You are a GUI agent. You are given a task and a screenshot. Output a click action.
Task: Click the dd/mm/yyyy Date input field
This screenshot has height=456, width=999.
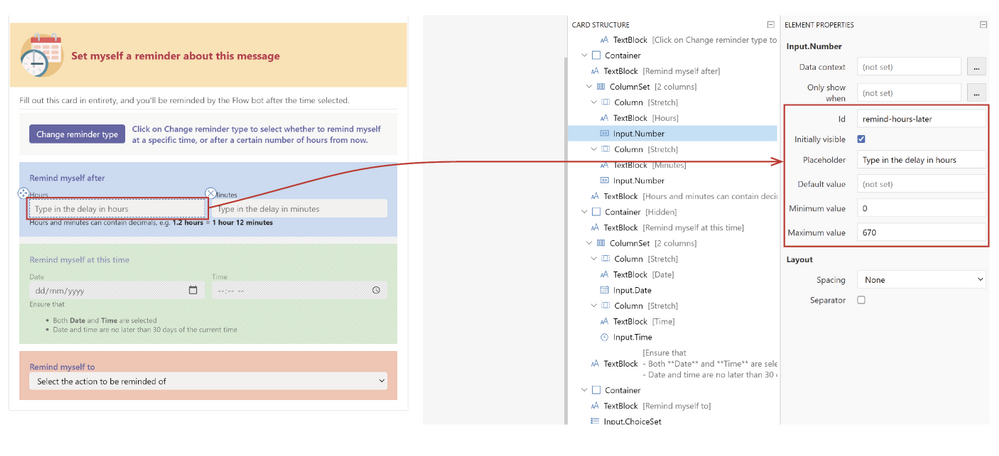(x=117, y=290)
